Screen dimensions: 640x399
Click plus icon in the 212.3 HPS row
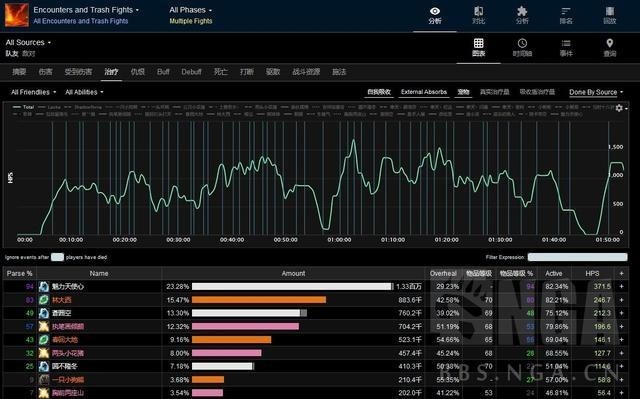click(x=622, y=313)
